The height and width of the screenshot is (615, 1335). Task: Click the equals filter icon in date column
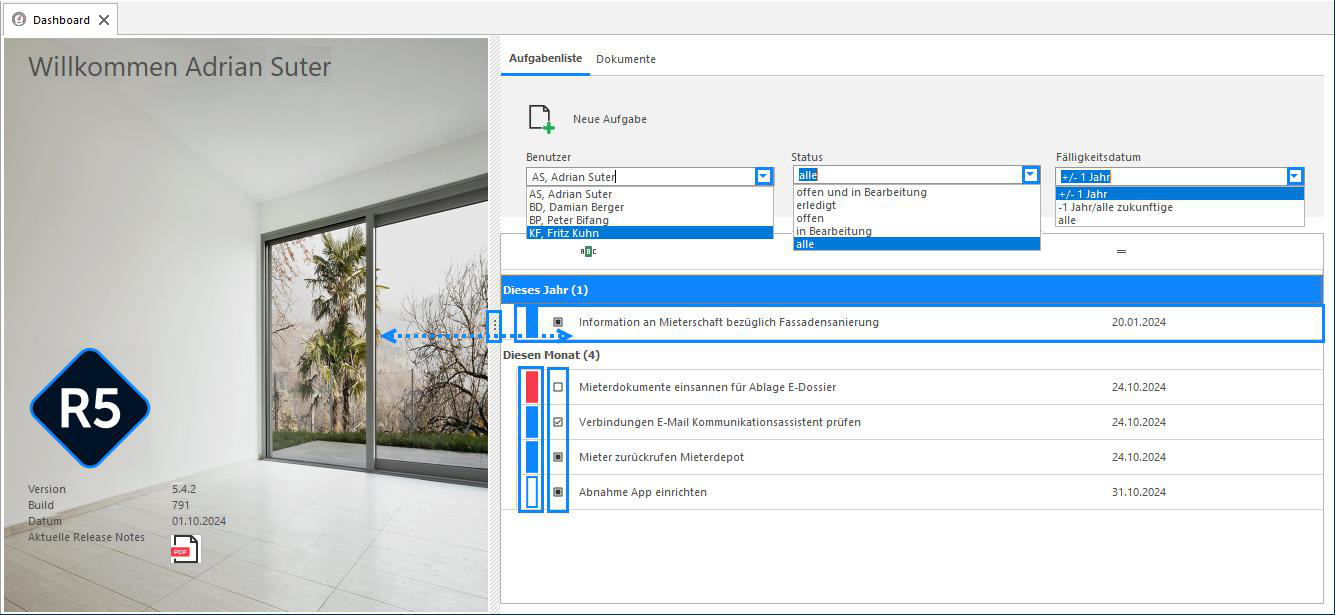point(1121,251)
